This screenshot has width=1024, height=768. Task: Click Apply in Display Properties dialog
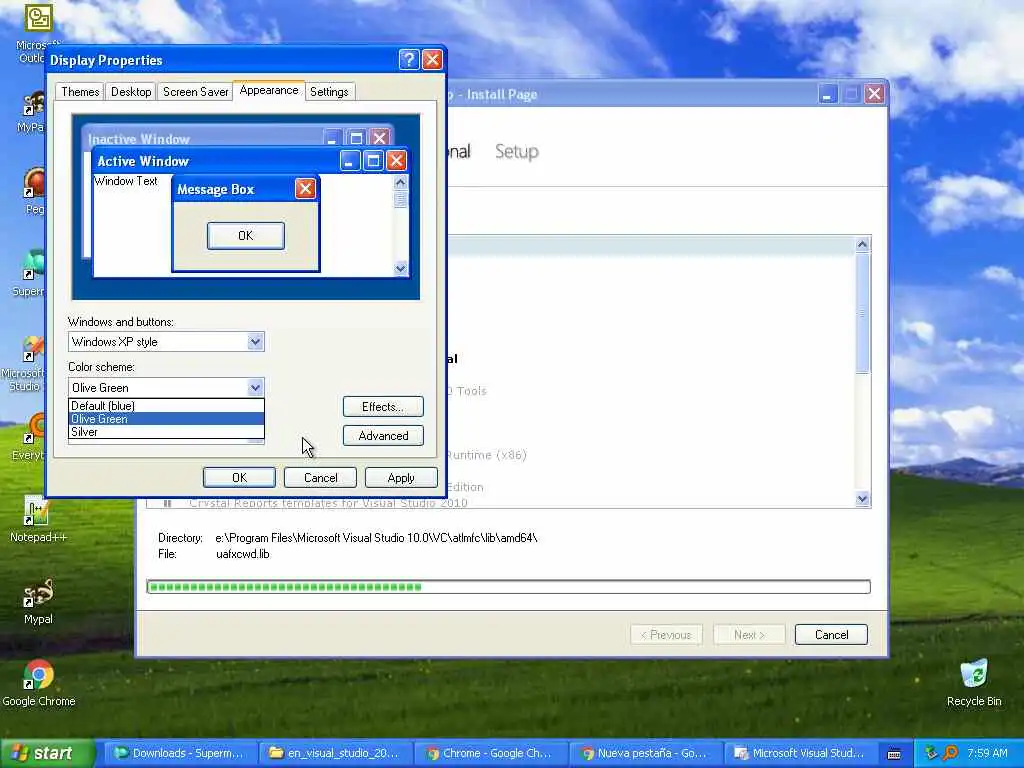coord(401,477)
